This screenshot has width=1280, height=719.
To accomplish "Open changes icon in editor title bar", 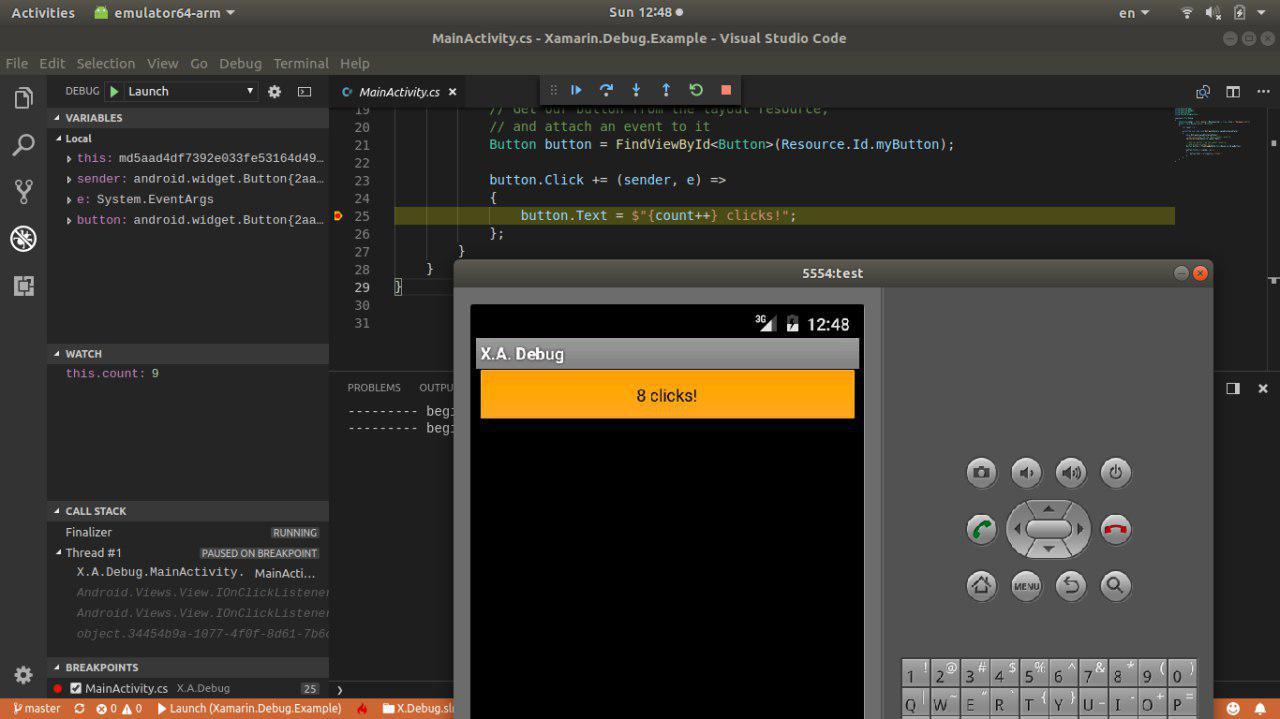I will (1203, 91).
